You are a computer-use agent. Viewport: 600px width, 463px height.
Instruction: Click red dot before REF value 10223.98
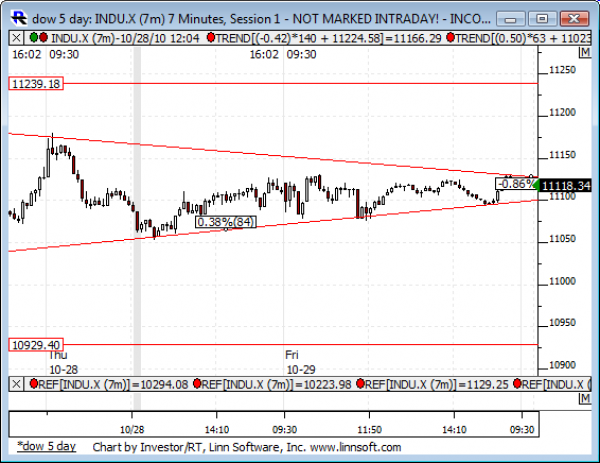(197, 383)
